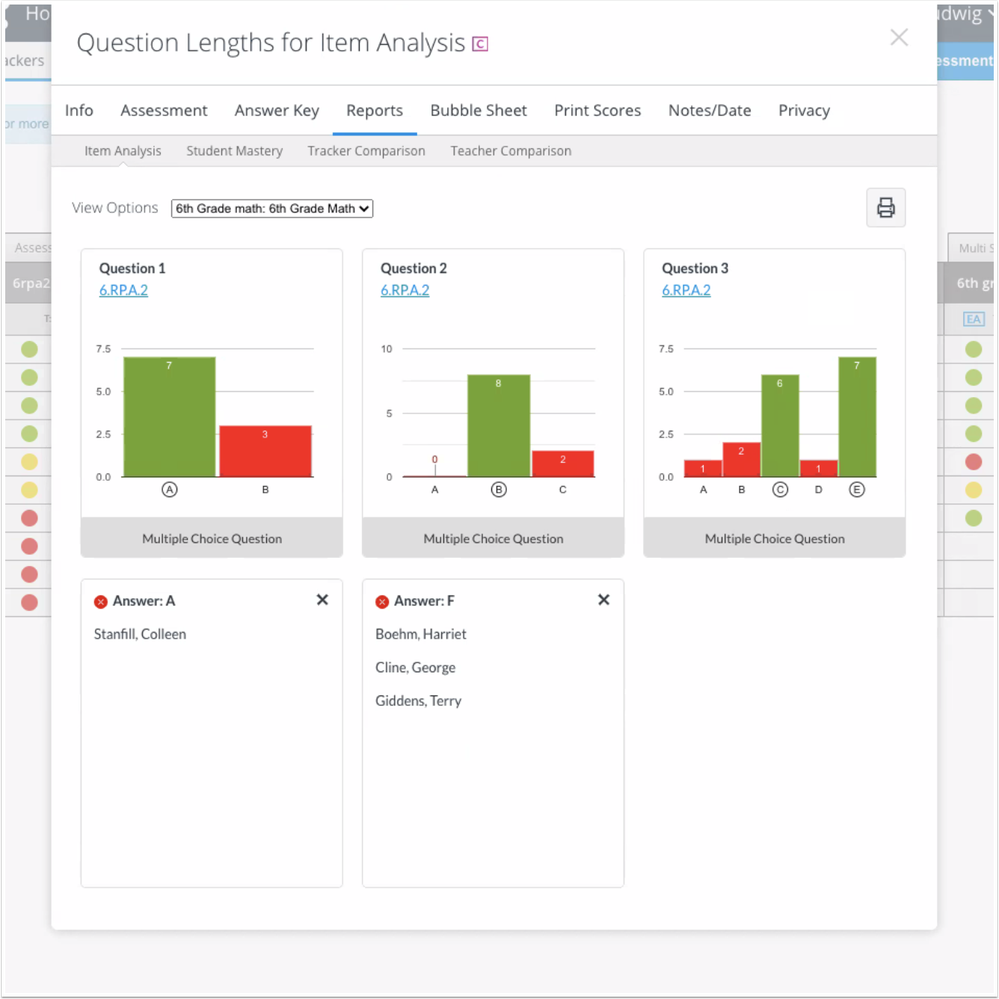Switch to the Info tab
The width and height of the screenshot is (999, 999).
pyautogui.click(x=79, y=110)
